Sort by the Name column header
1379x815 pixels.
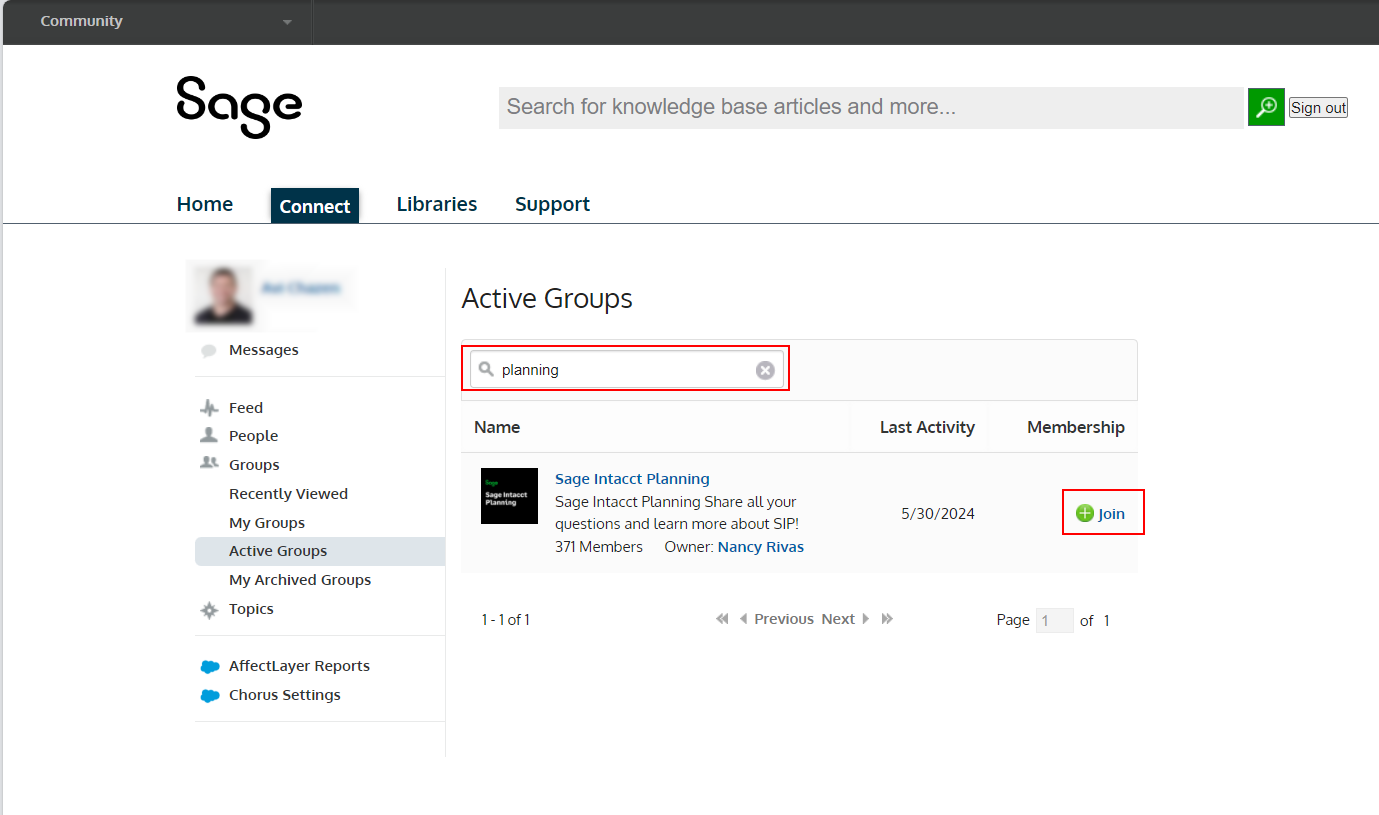497,427
